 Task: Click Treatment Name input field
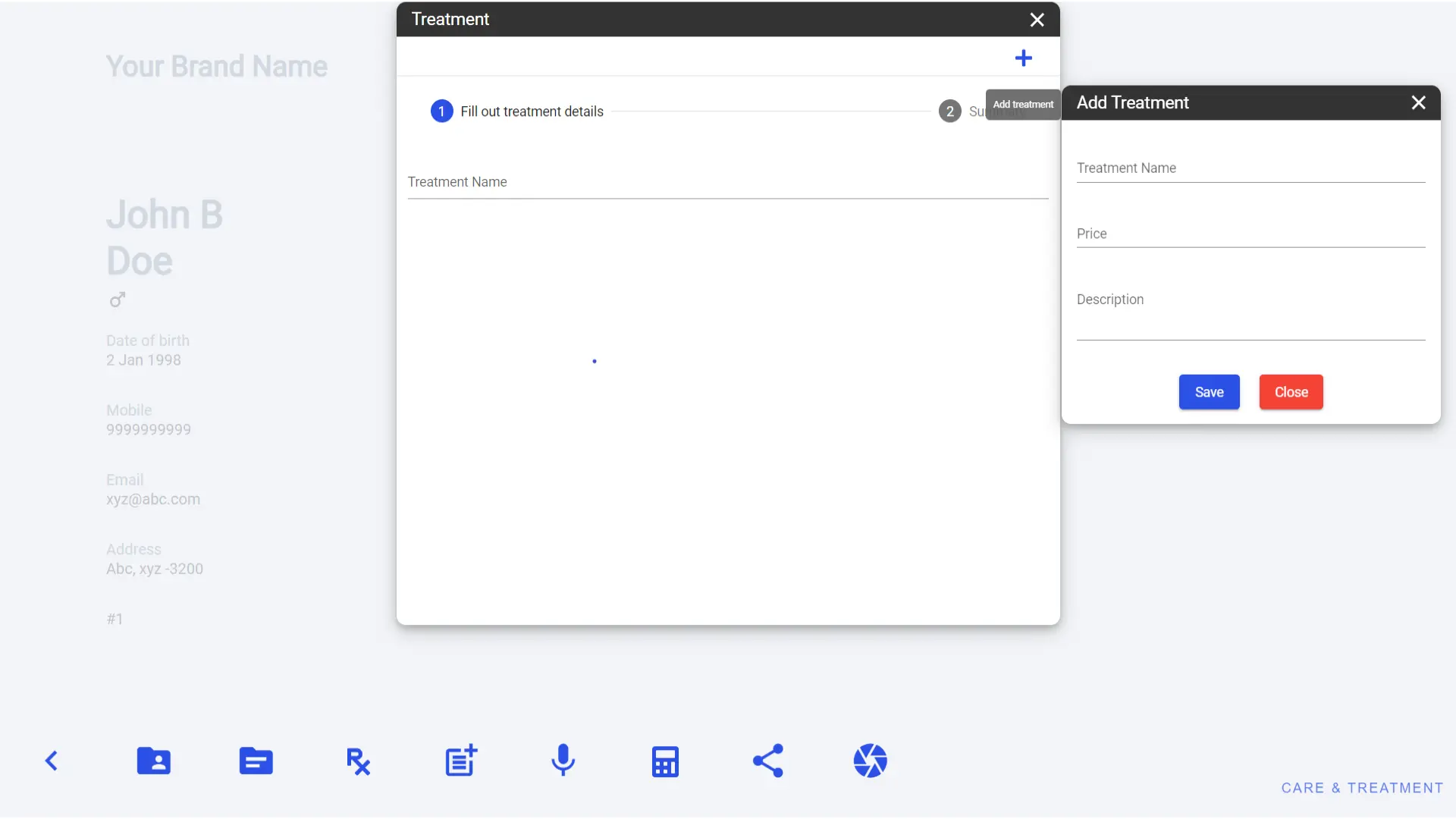(1250, 167)
